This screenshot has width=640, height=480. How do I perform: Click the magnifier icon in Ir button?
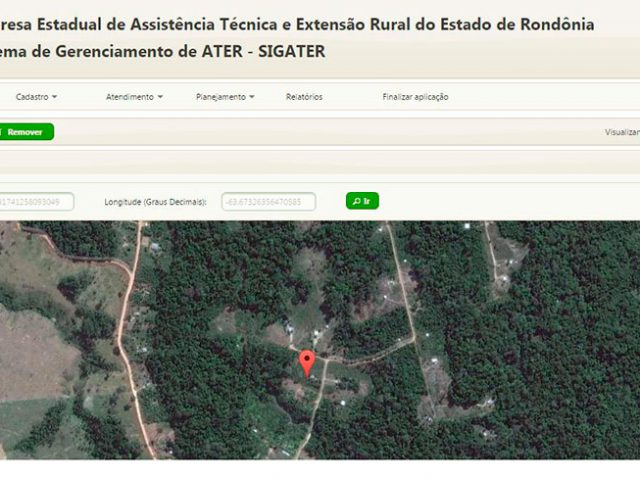pos(357,201)
